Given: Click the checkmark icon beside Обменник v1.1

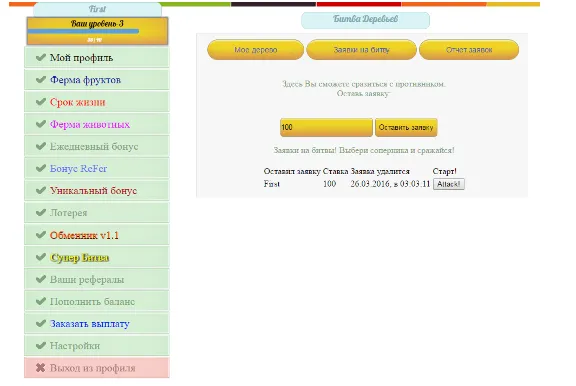Looking at the screenshot, I should tap(41, 235).
